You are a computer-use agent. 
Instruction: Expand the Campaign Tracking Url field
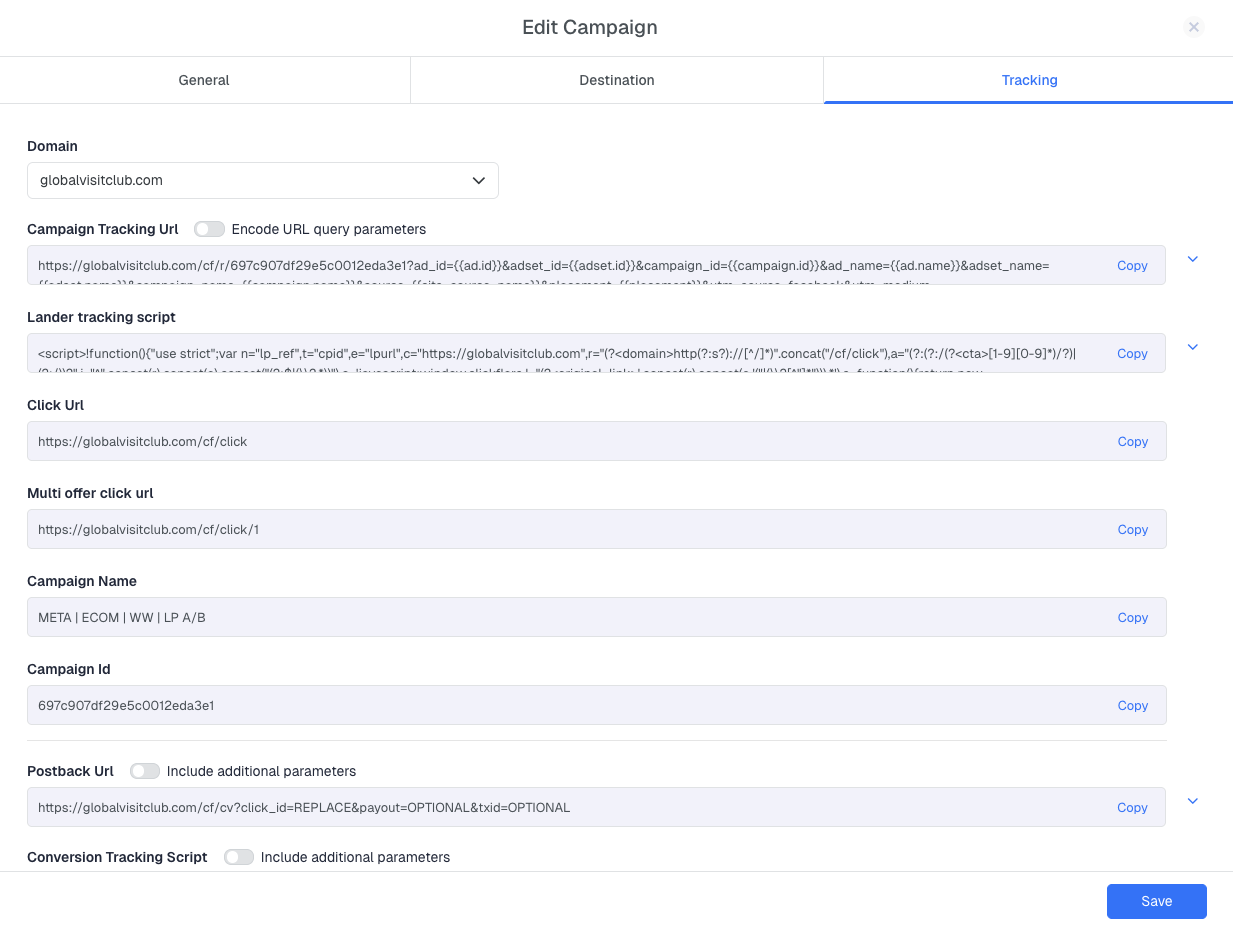pyautogui.click(x=1192, y=259)
